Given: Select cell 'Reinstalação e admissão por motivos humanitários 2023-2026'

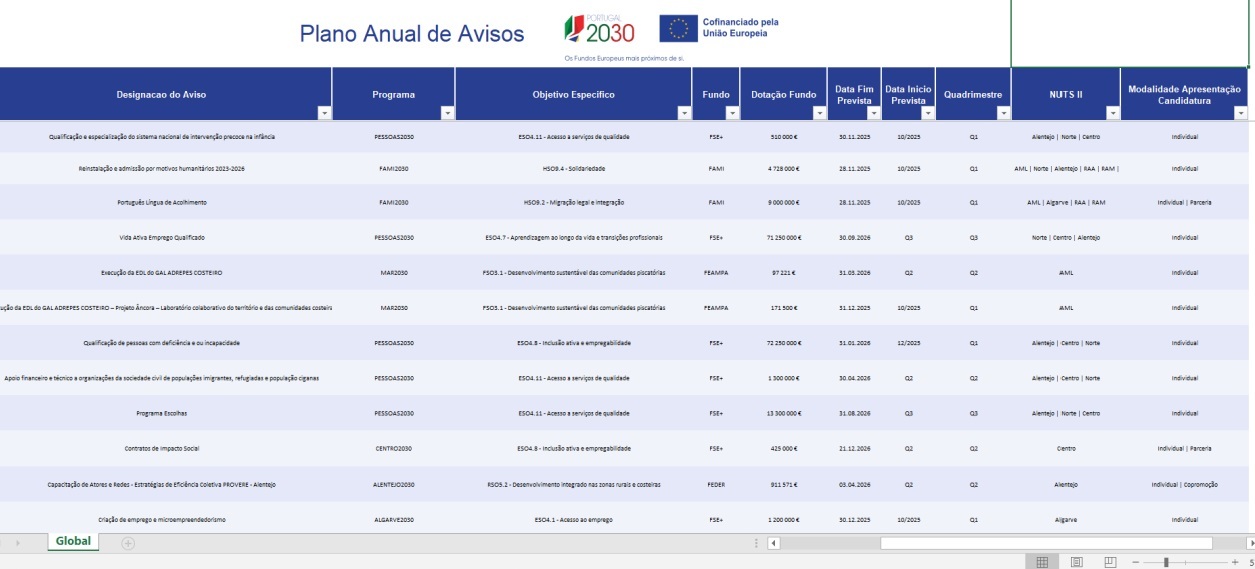Looking at the screenshot, I should pos(162,168).
